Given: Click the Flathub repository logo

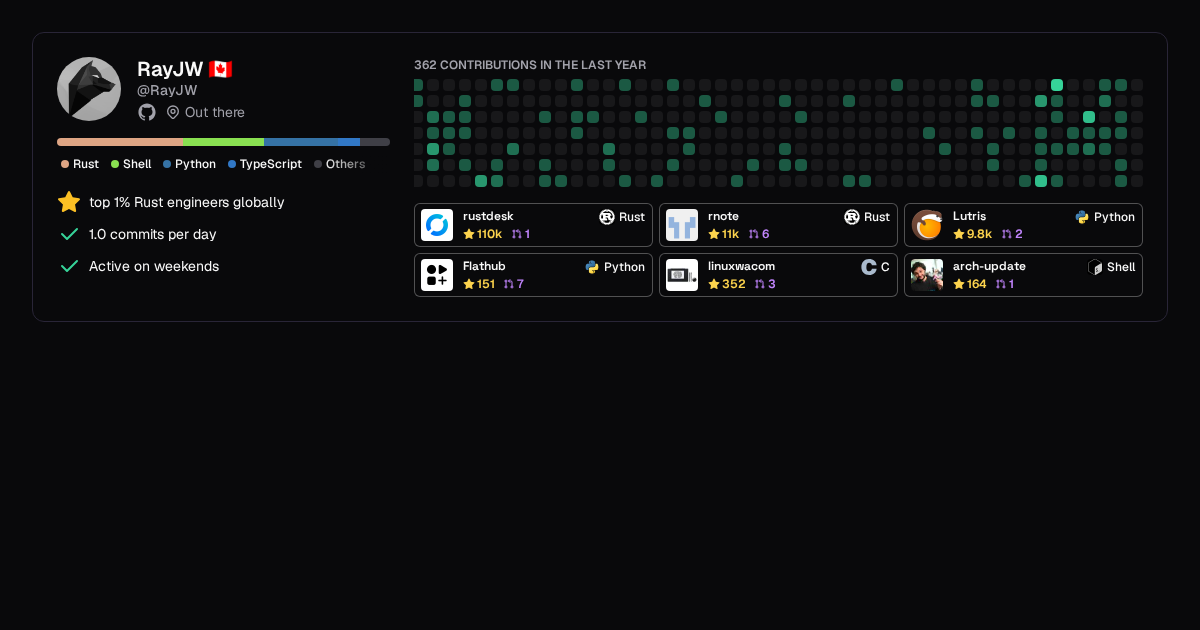Looking at the screenshot, I should (437, 275).
